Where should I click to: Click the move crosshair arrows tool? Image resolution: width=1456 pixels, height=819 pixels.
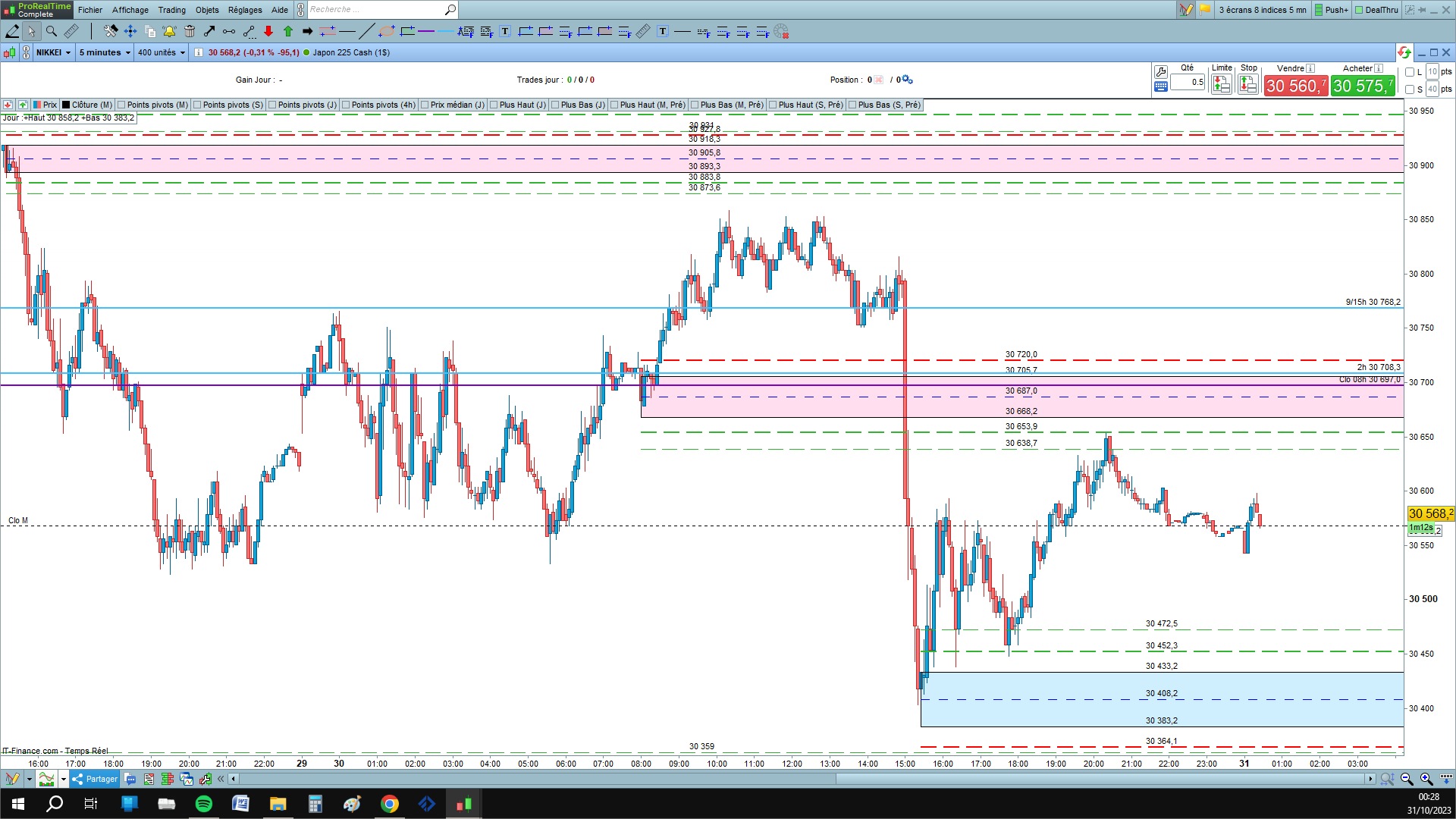[130, 31]
